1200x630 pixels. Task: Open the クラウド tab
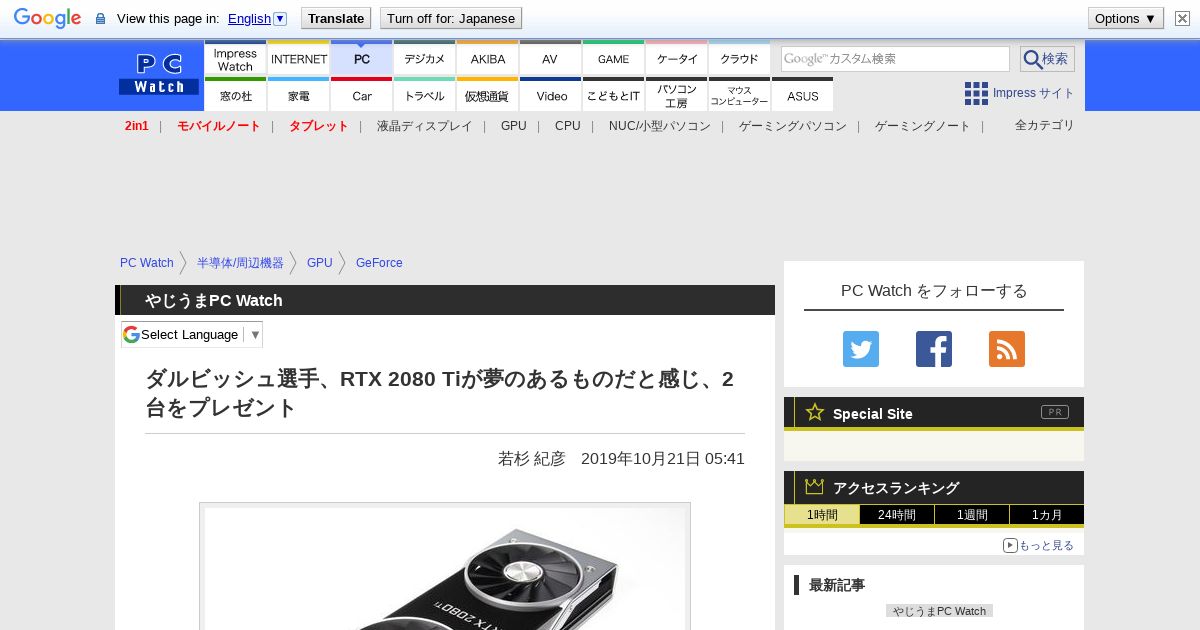(x=739, y=58)
